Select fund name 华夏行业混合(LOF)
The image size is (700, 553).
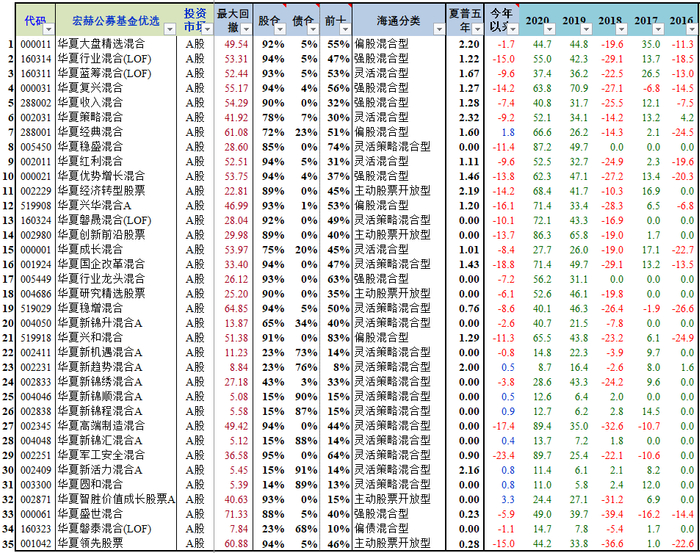point(104,58)
